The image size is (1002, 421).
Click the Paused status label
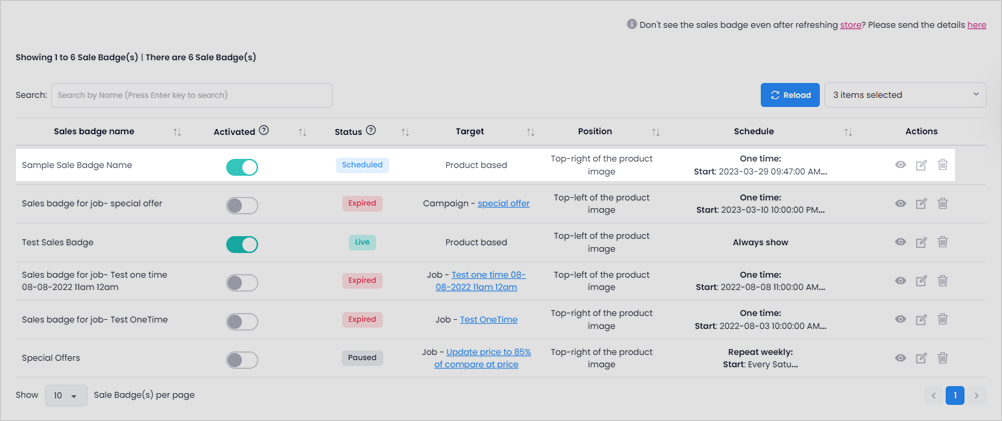(x=362, y=358)
